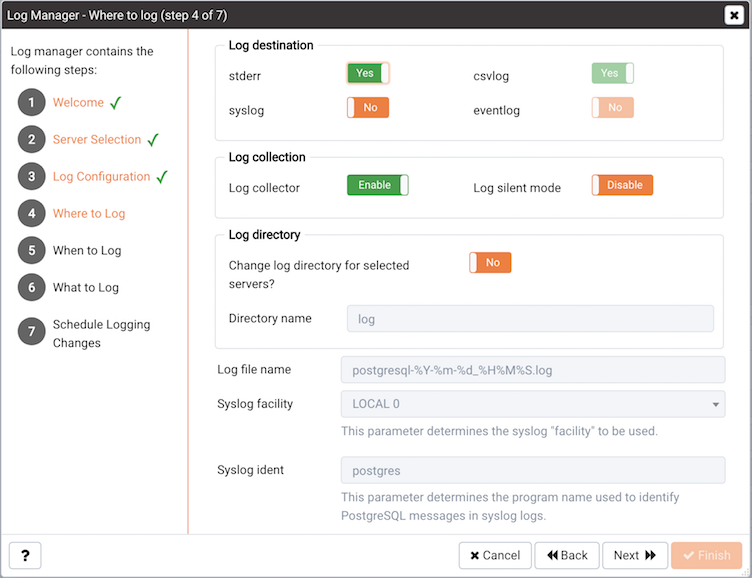Click the Back button
The image size is (752, 578).
(x=567, y=555)
